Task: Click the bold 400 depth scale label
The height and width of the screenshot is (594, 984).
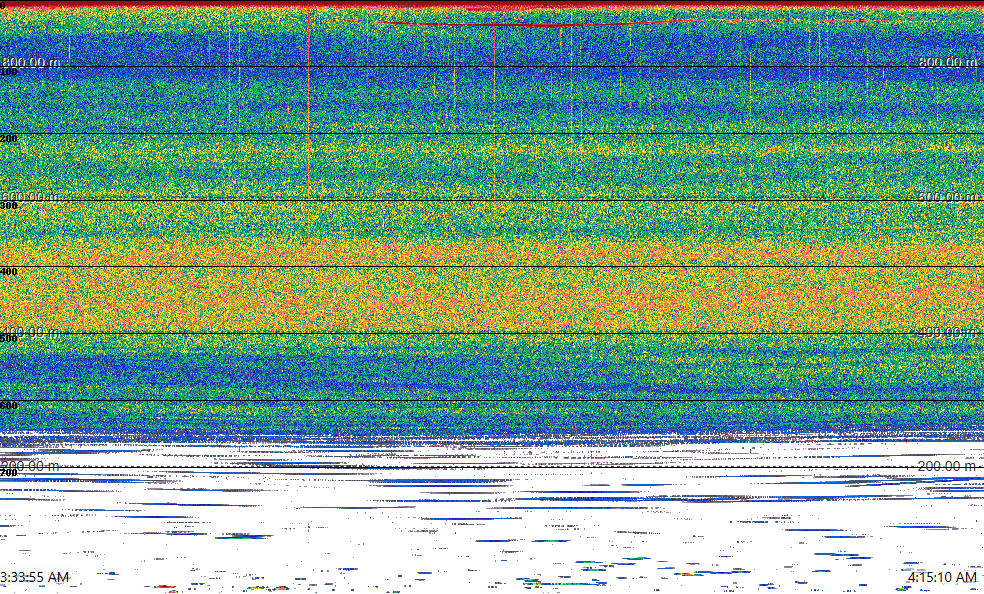Action: click(x=9, y=272)
